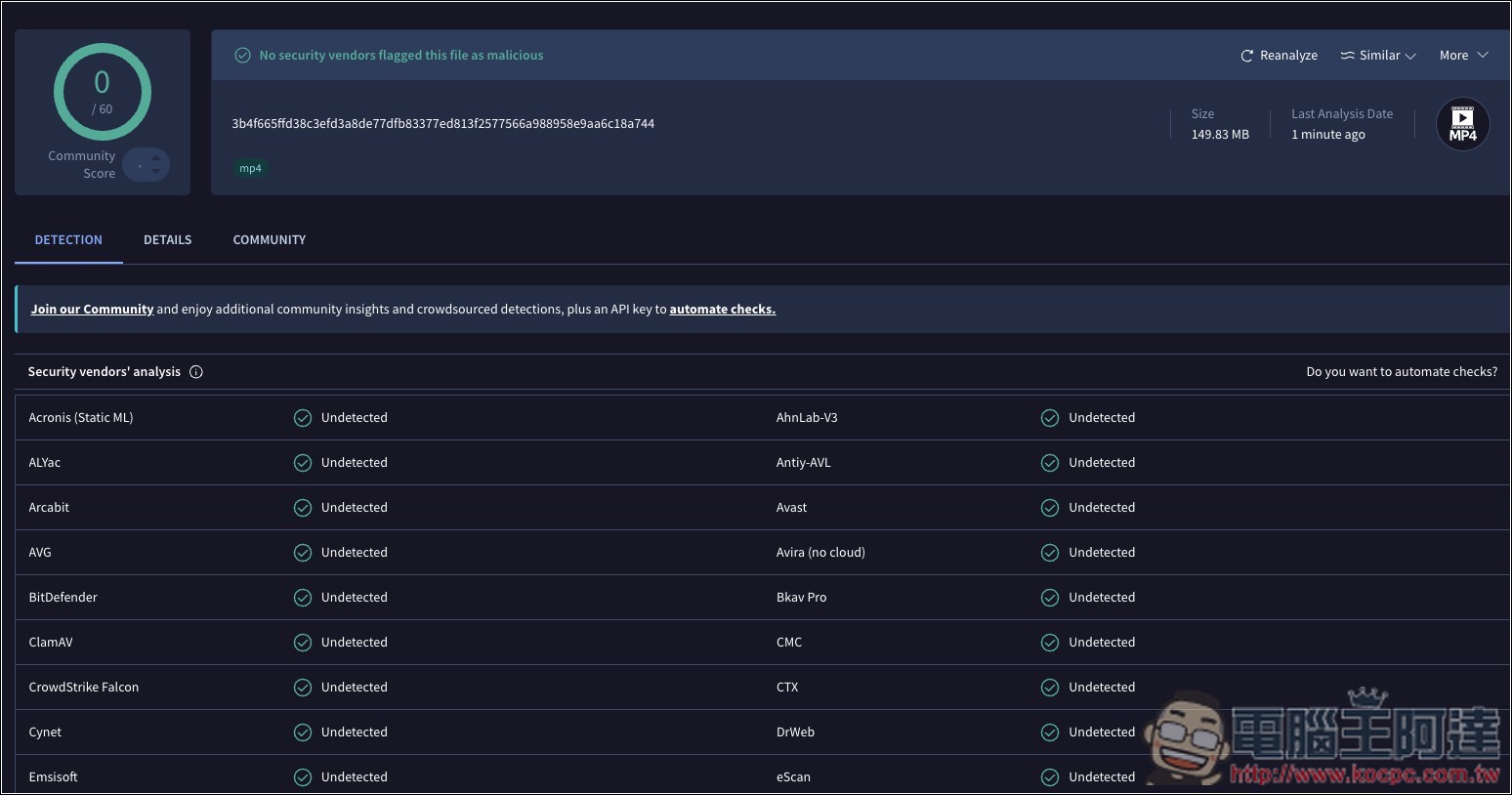Click the AhnLab-V3 vendor name

click(807, 418)
